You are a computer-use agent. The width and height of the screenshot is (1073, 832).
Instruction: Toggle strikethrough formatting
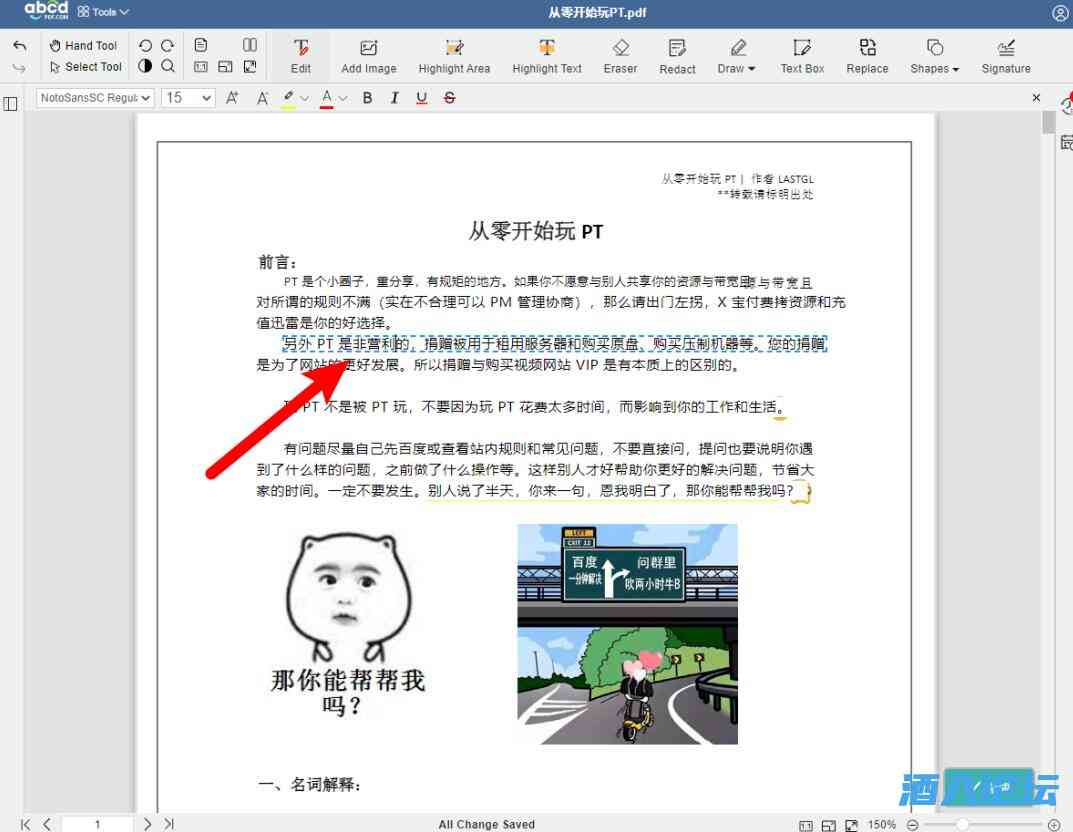coord(449,98)
